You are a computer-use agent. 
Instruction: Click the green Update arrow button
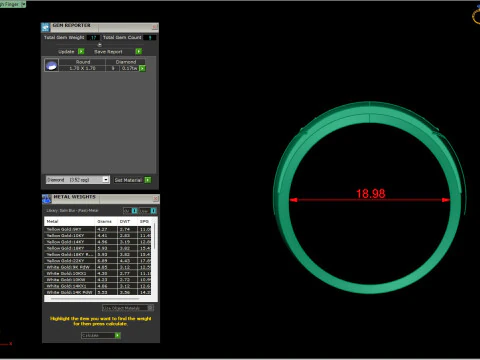tap(81, 51)
